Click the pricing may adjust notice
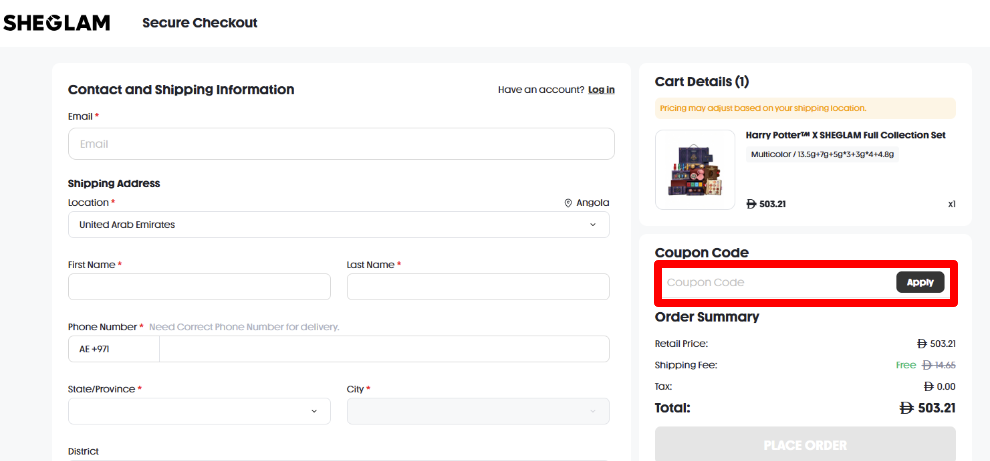The width and height of the screenshot is (990, 461). (x=805, y=108)
